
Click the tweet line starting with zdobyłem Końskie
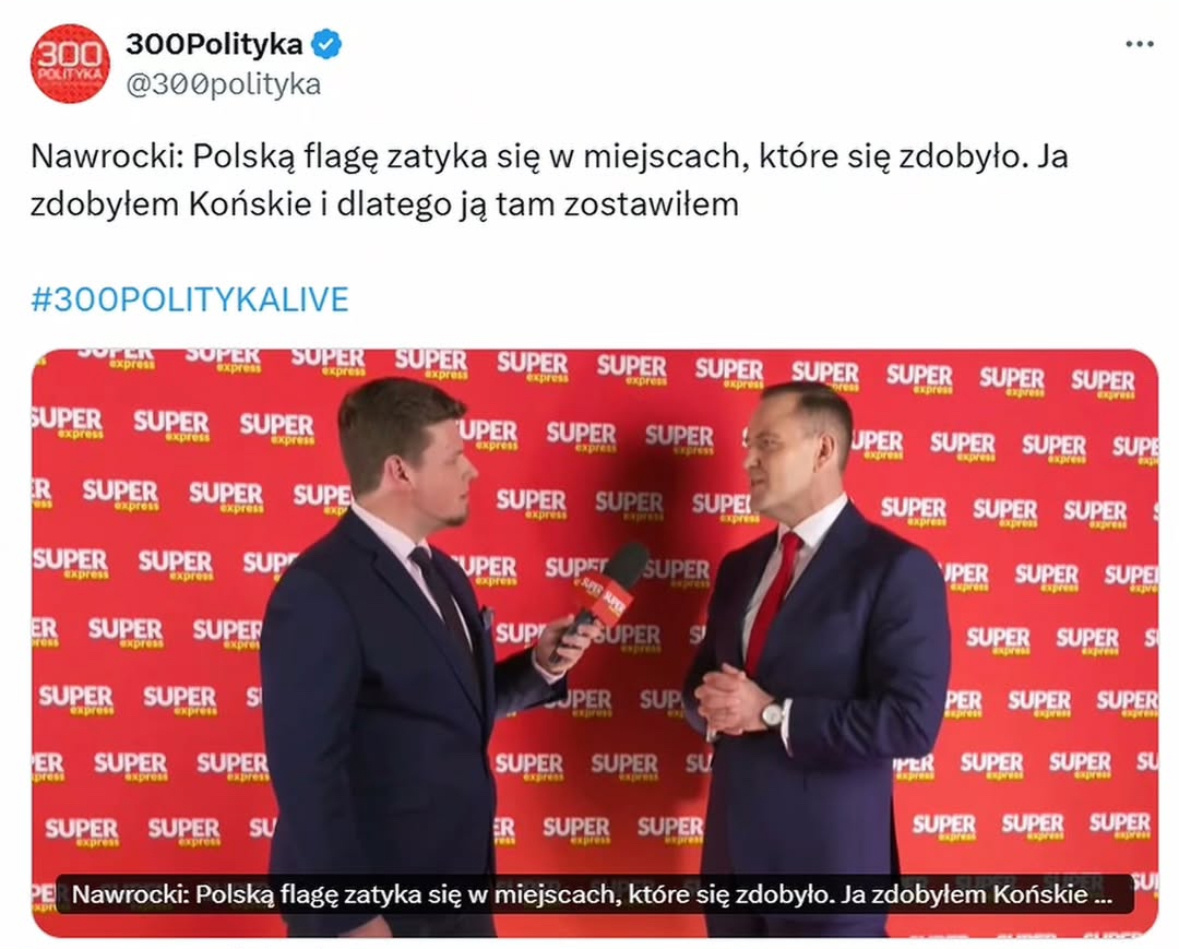(x=384, y=204)
